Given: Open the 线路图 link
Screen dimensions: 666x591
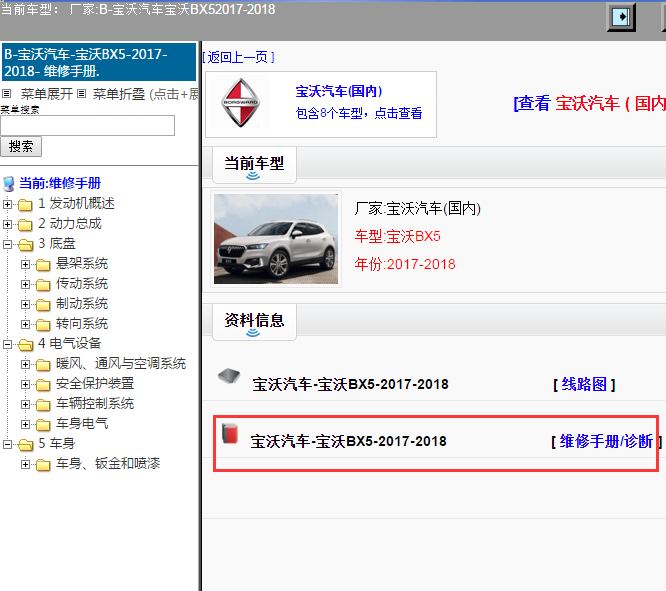Looking at the screenshot, I should pos(584,385).
